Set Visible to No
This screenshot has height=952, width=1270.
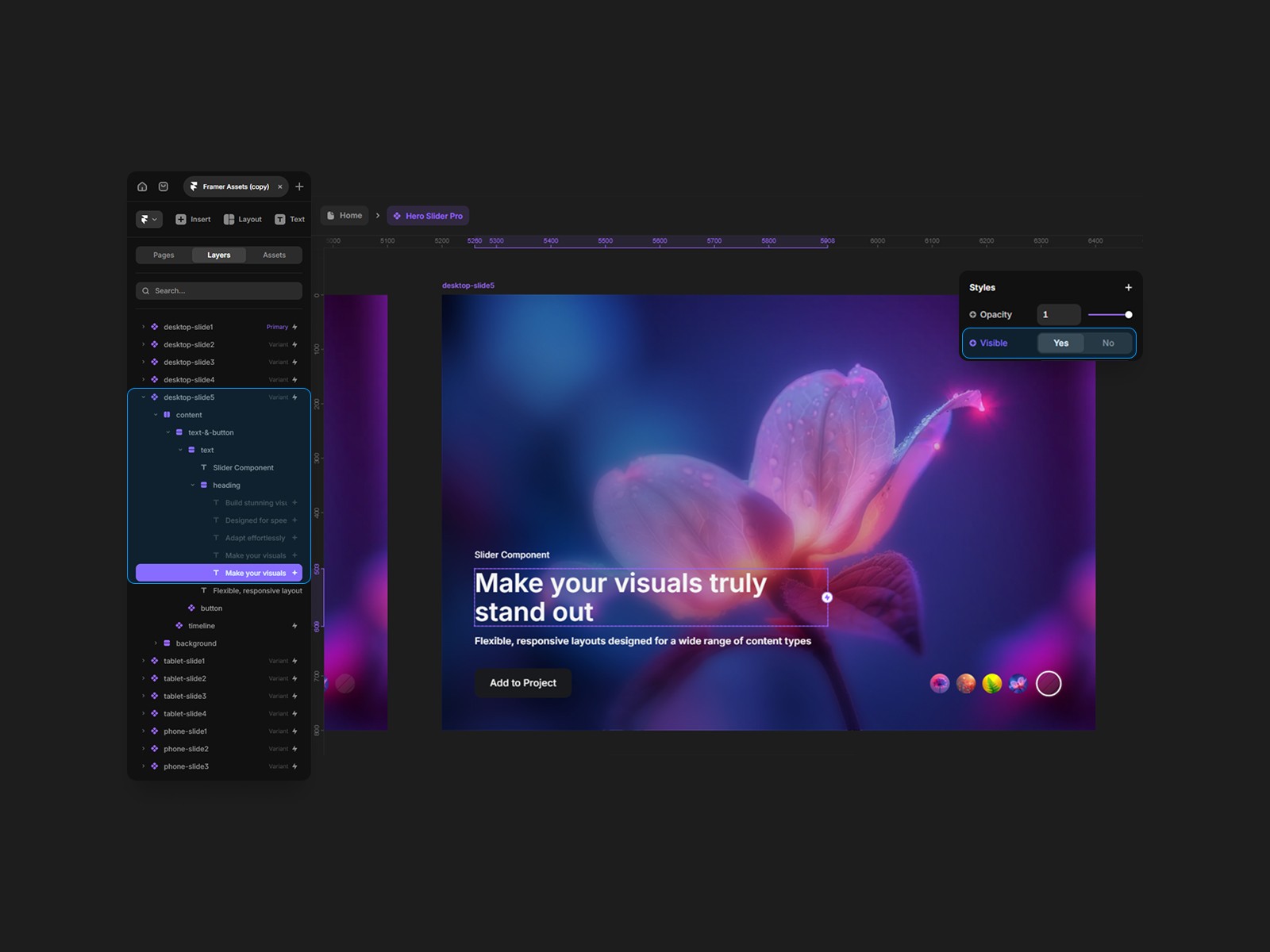[x=1108, y=343]
